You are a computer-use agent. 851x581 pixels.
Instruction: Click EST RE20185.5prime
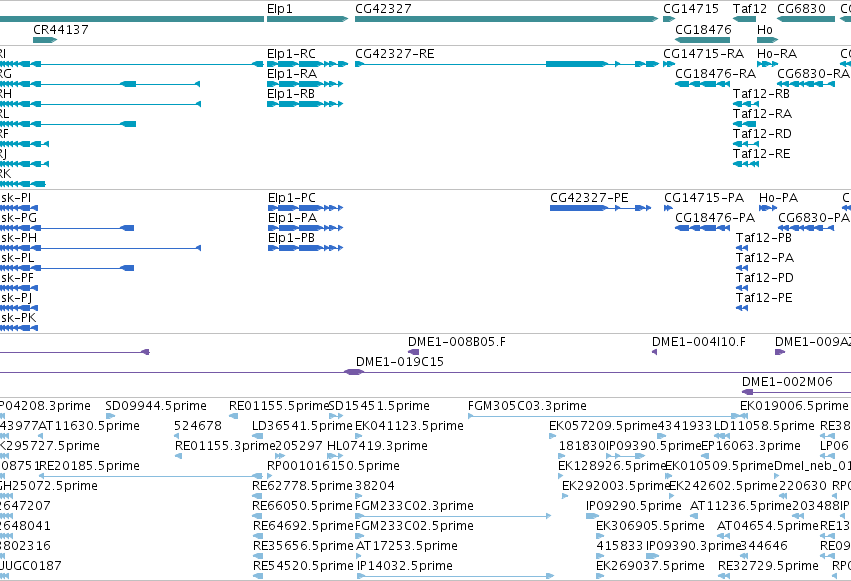[151, 476]
